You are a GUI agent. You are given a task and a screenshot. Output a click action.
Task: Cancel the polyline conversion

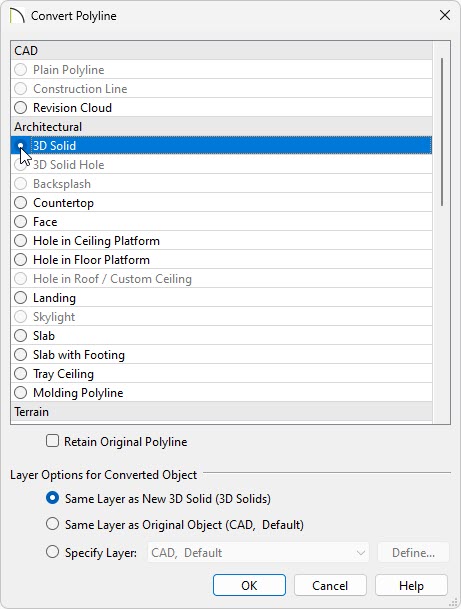[x=330, y=585]
